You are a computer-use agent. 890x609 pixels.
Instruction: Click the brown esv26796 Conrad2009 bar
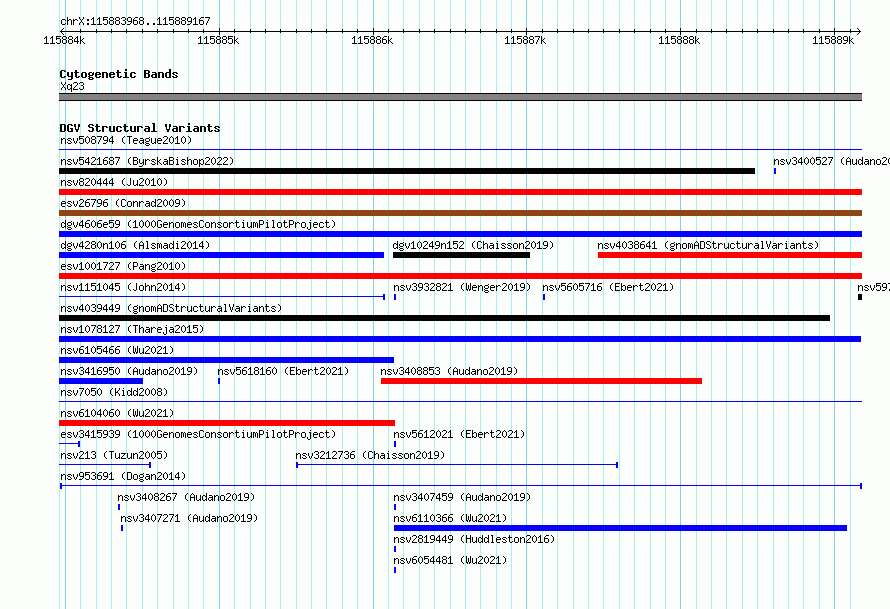(460, 213)
